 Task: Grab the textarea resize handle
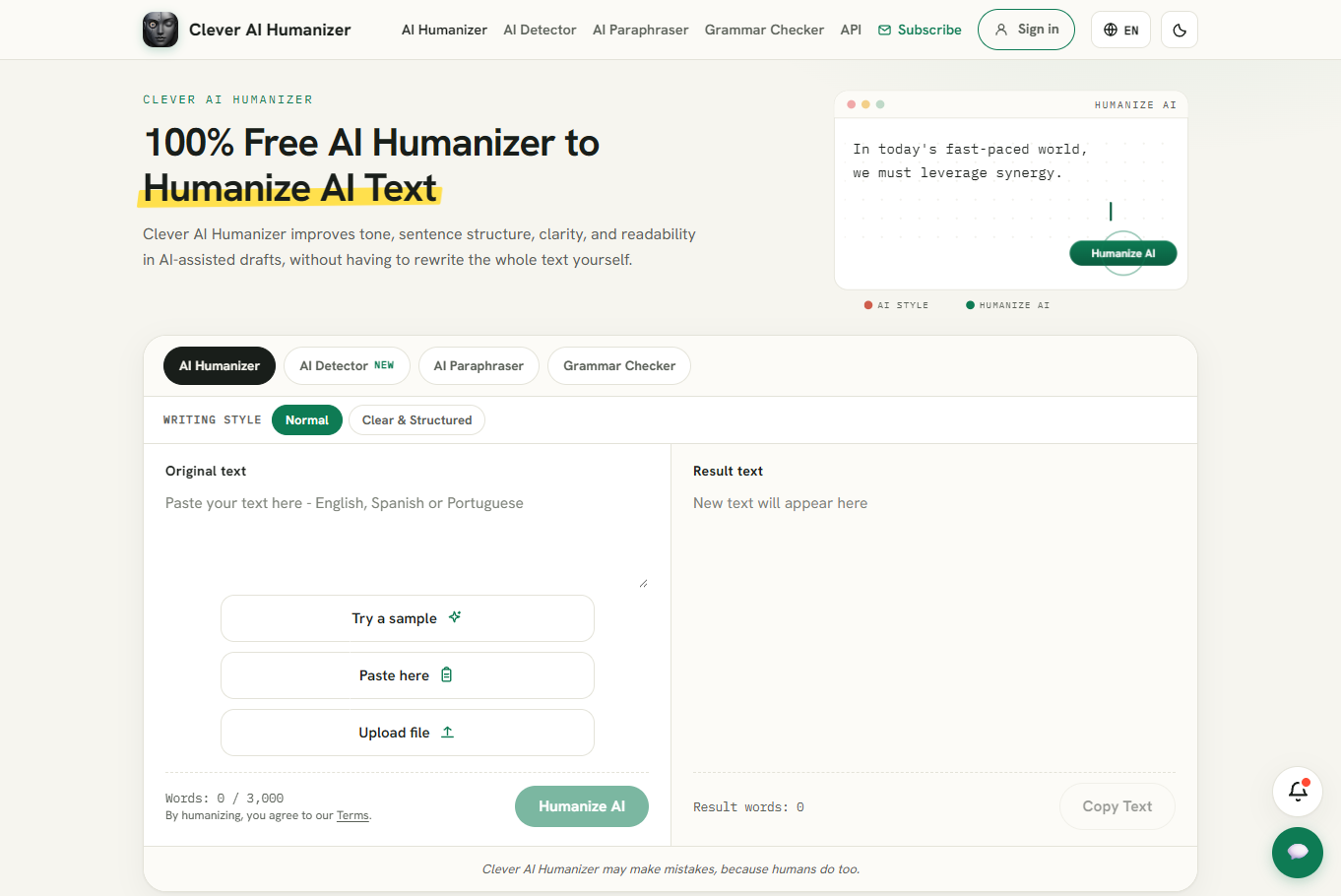click(x=643, y=583)
